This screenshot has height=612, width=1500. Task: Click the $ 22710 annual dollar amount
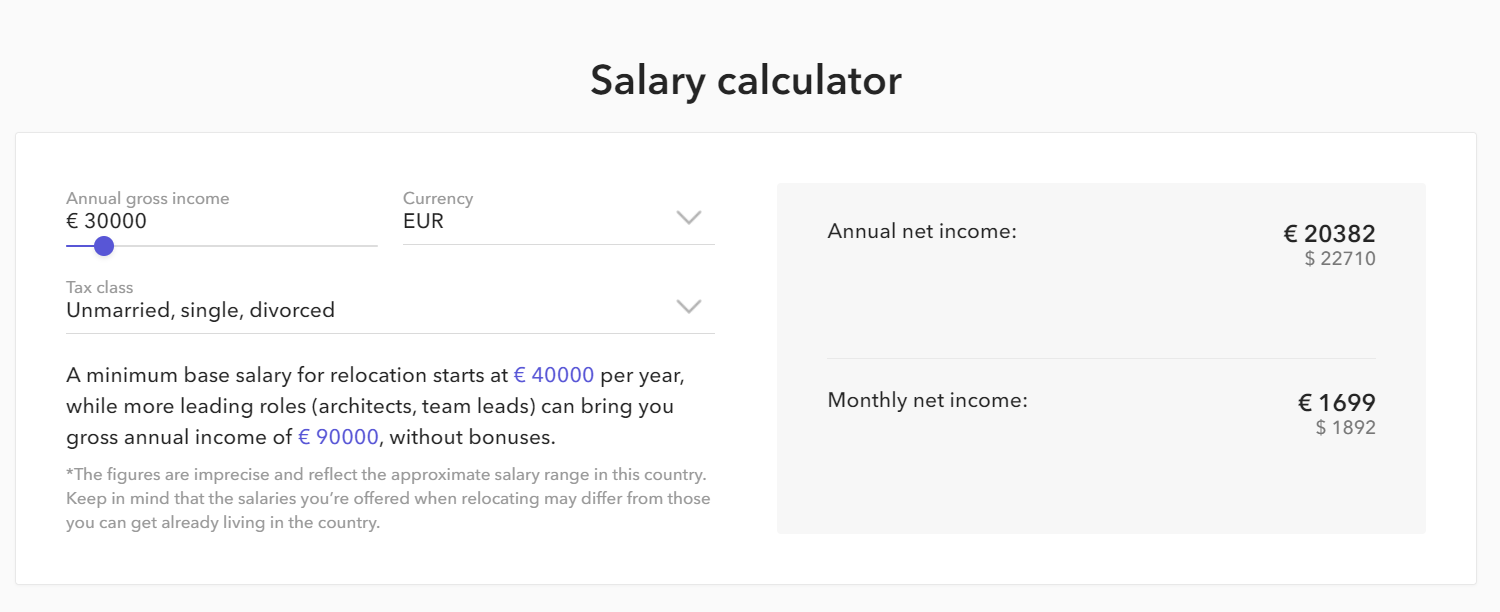click(1340, 259)
